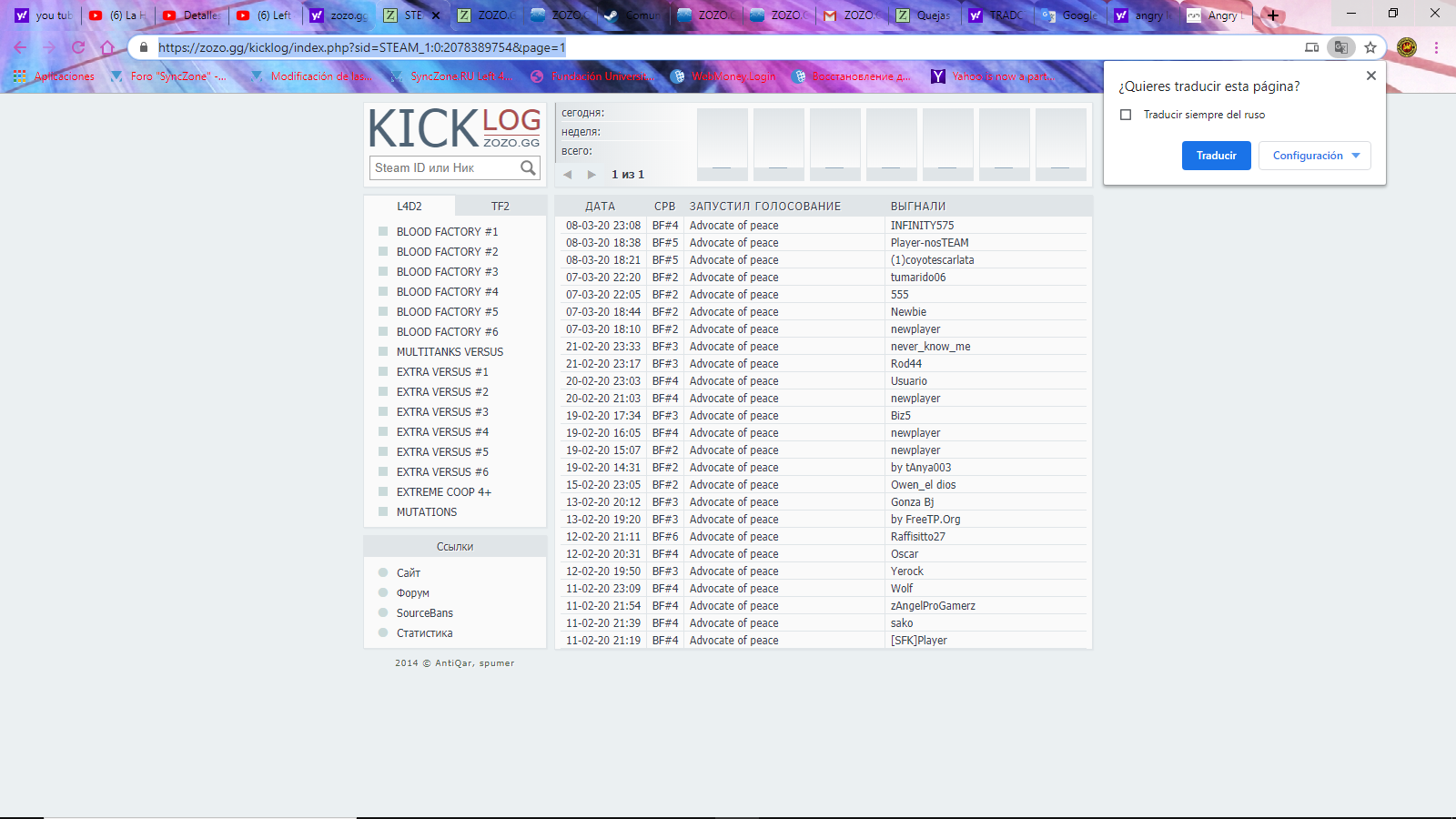The image size is (1456, 819).
Task: Toggle BLOOD FACTORY #5 server filter
Action: pos(383,311)
